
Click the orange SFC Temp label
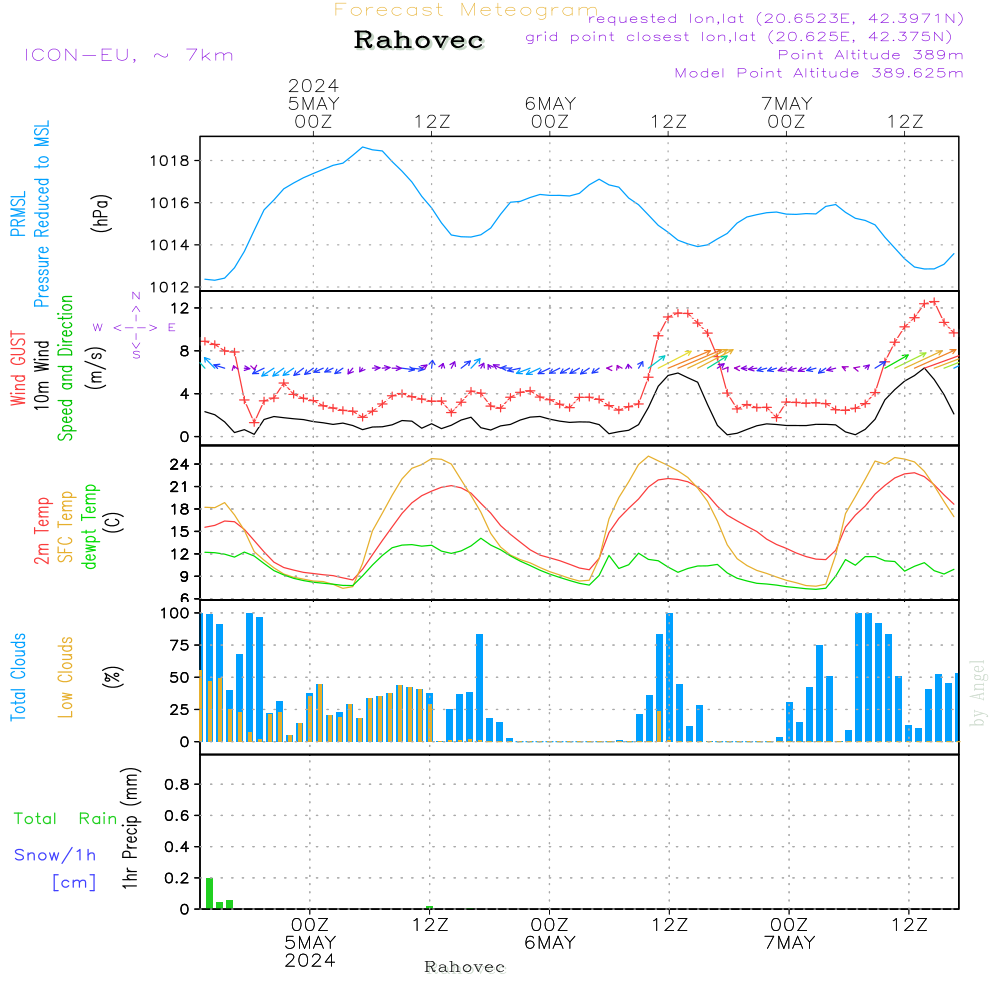[67, 528]
